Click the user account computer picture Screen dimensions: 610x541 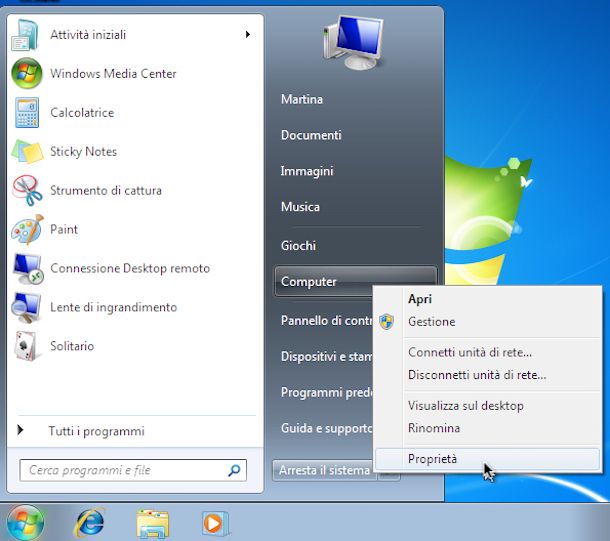(353, 44)
